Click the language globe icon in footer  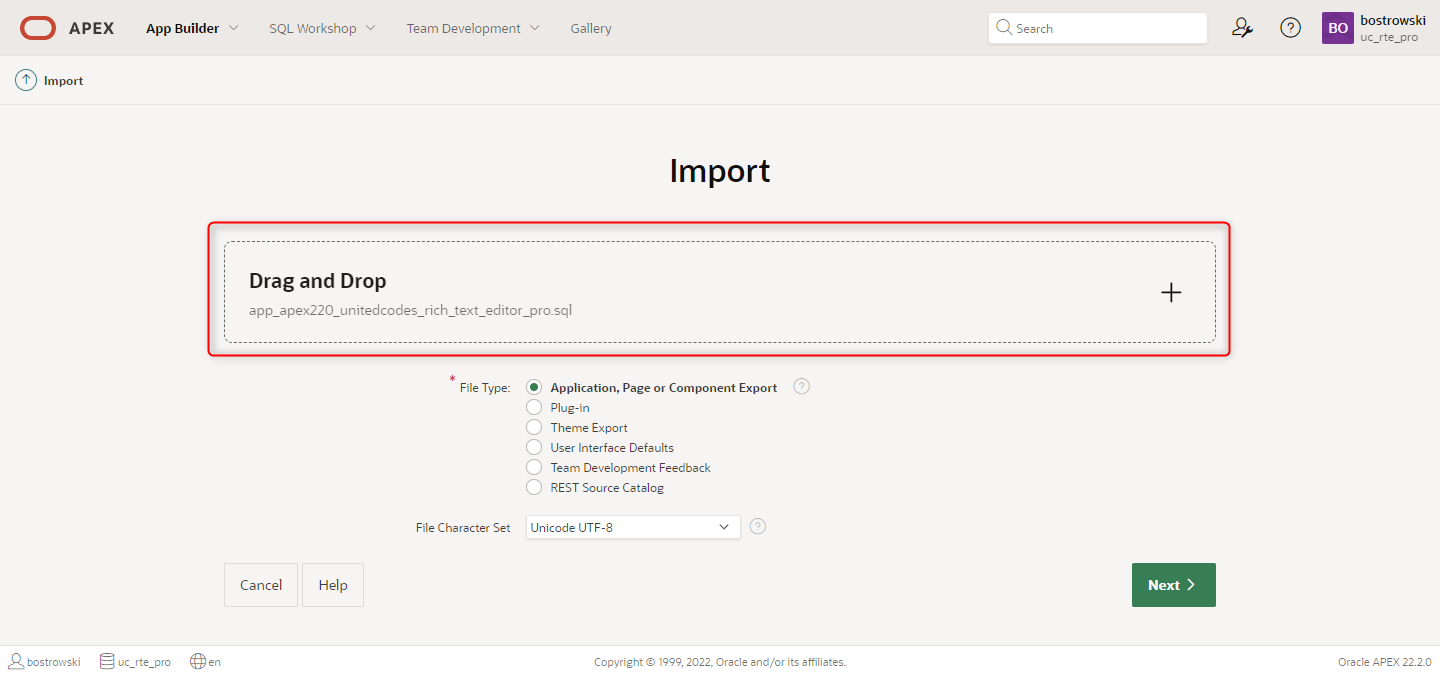tap(198, 661)
